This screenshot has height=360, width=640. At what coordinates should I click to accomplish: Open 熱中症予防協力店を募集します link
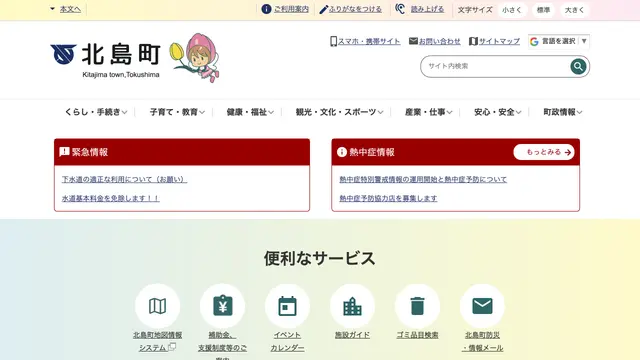coord(388,198)
